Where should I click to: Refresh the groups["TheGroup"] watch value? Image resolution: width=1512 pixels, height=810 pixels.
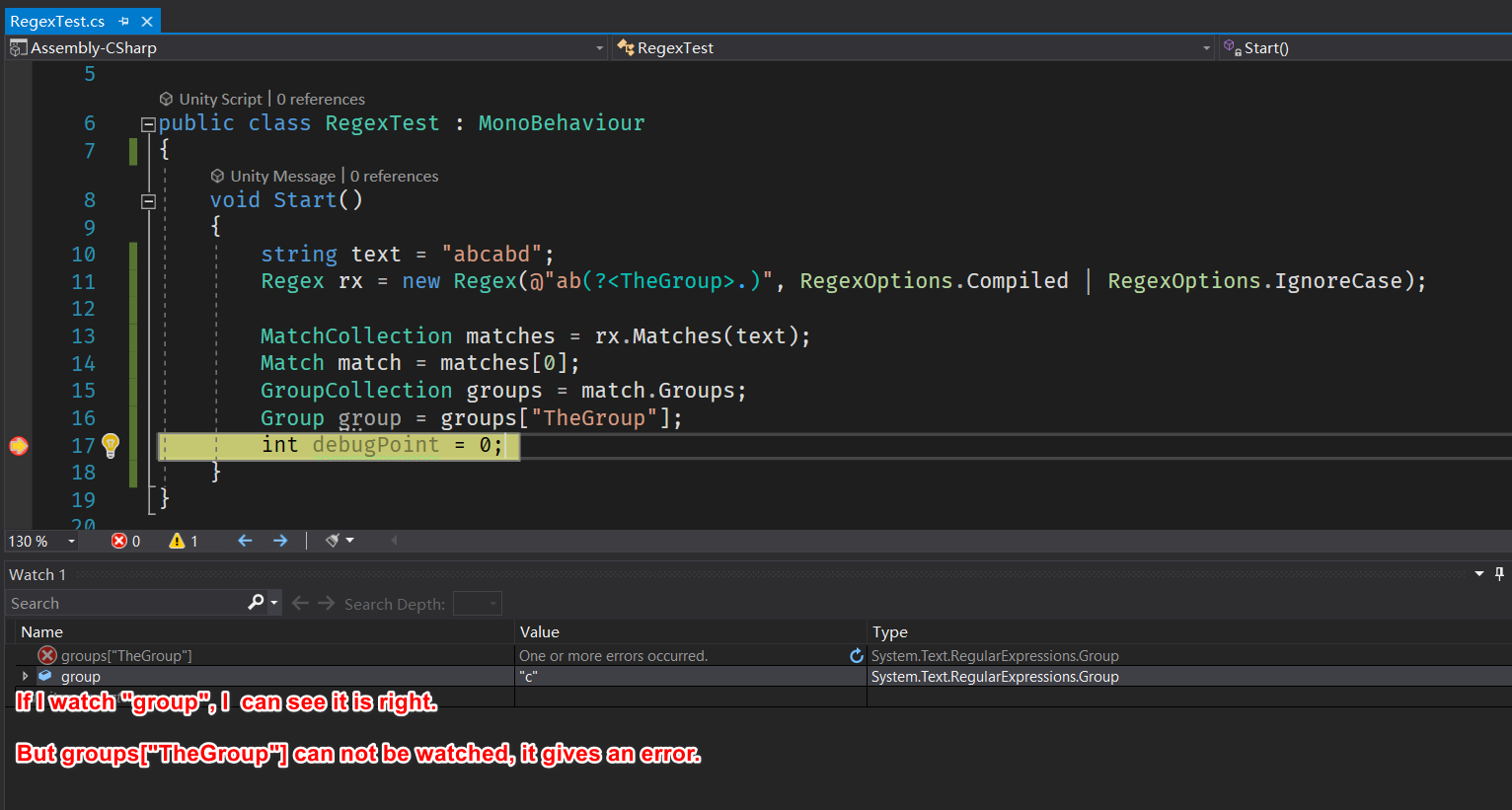click(857, 656)
